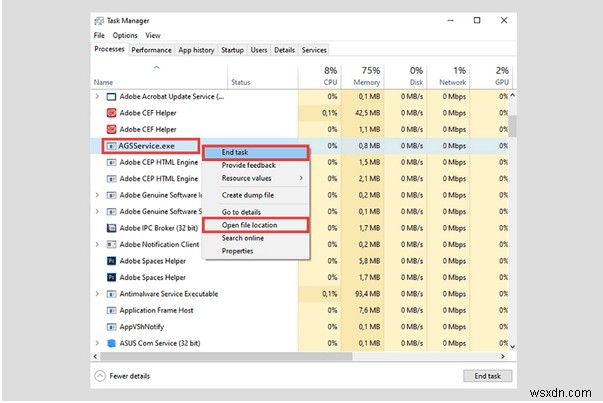Click the red icon of Adobe CEF Helper 42,5 MB
This screenshot has height=403, width=603.
[111, 113]
